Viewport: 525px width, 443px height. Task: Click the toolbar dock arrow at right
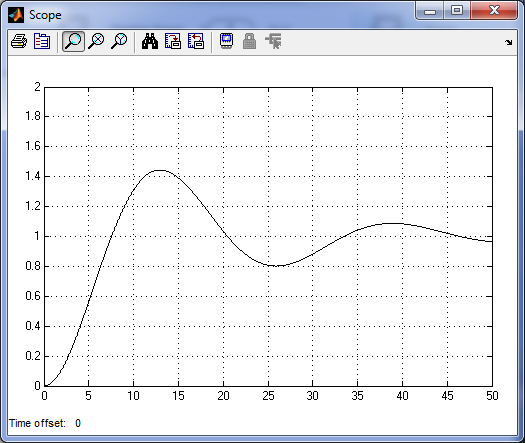pyautogui.click(x=509, y=43)
